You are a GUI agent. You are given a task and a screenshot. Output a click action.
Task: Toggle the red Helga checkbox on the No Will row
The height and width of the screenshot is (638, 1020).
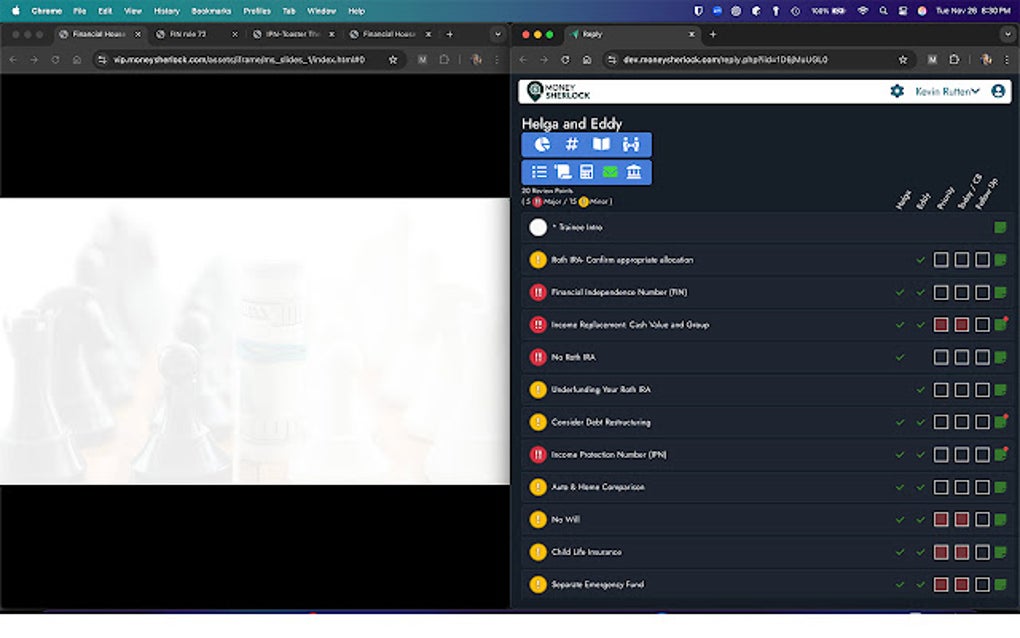pyautogui.click(x=941, y=519)
